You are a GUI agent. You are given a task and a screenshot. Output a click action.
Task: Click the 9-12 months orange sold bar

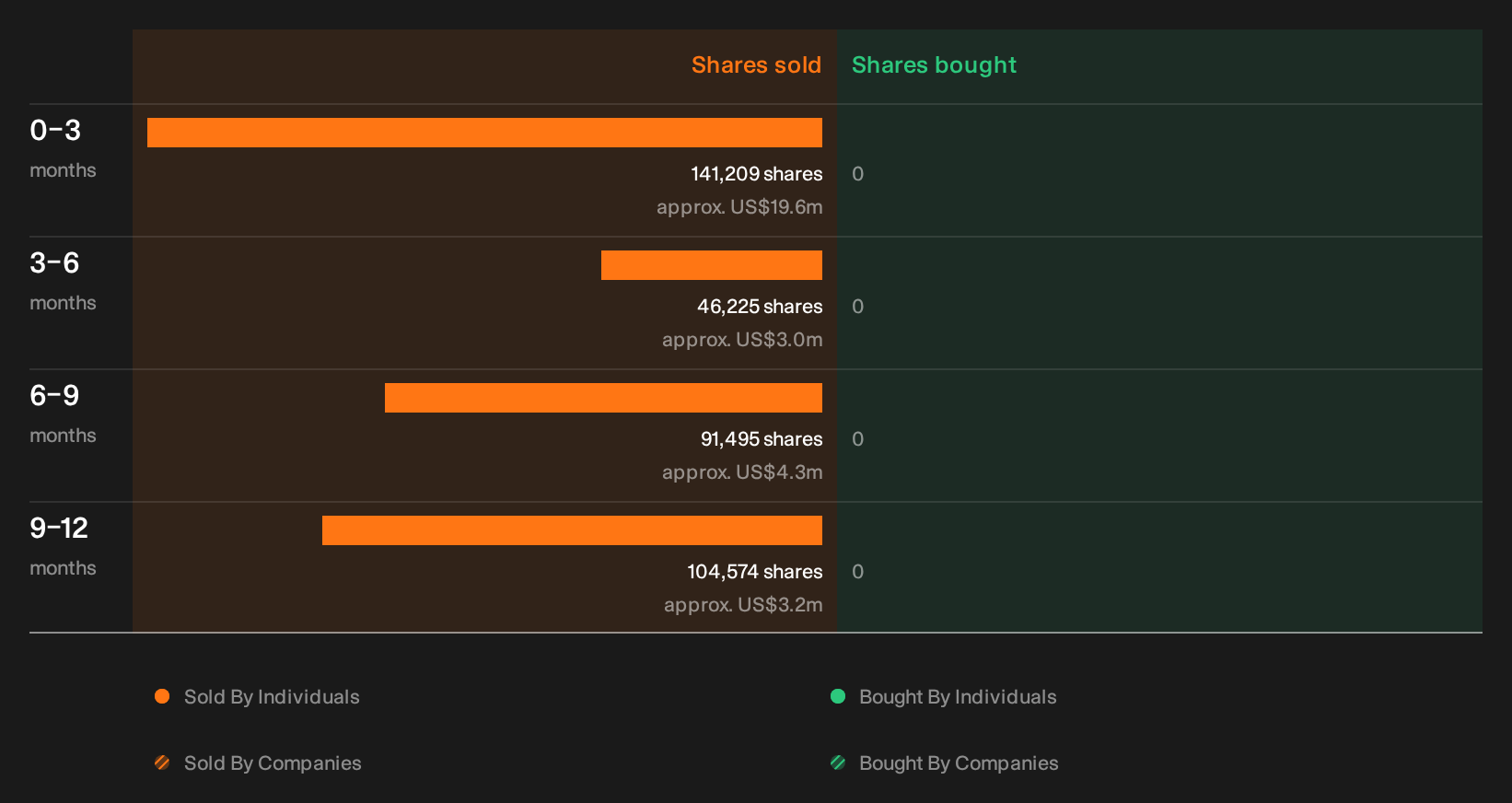[x=572, y=530]
